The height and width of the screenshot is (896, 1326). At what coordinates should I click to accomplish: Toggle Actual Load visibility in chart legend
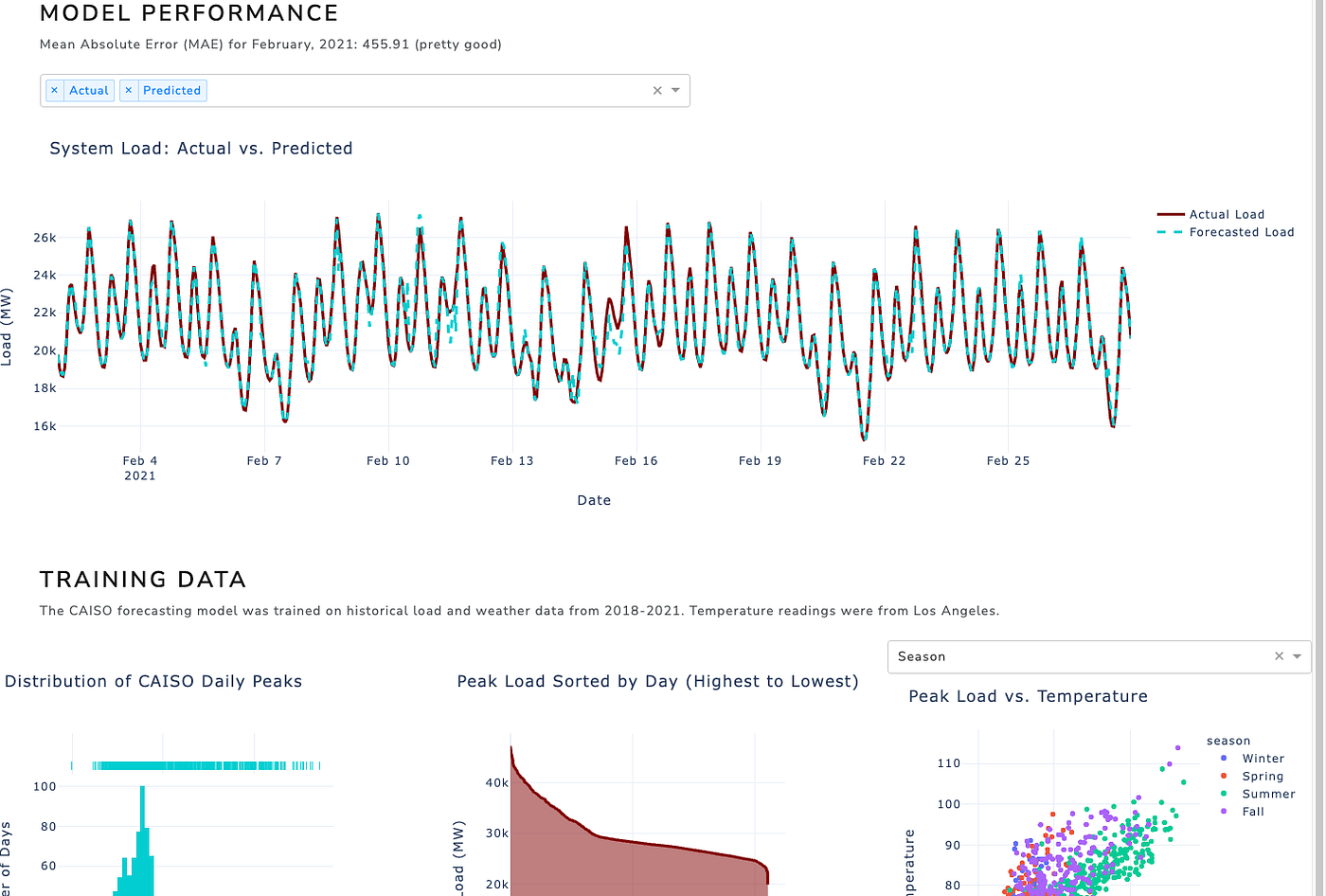[1227, 214]
